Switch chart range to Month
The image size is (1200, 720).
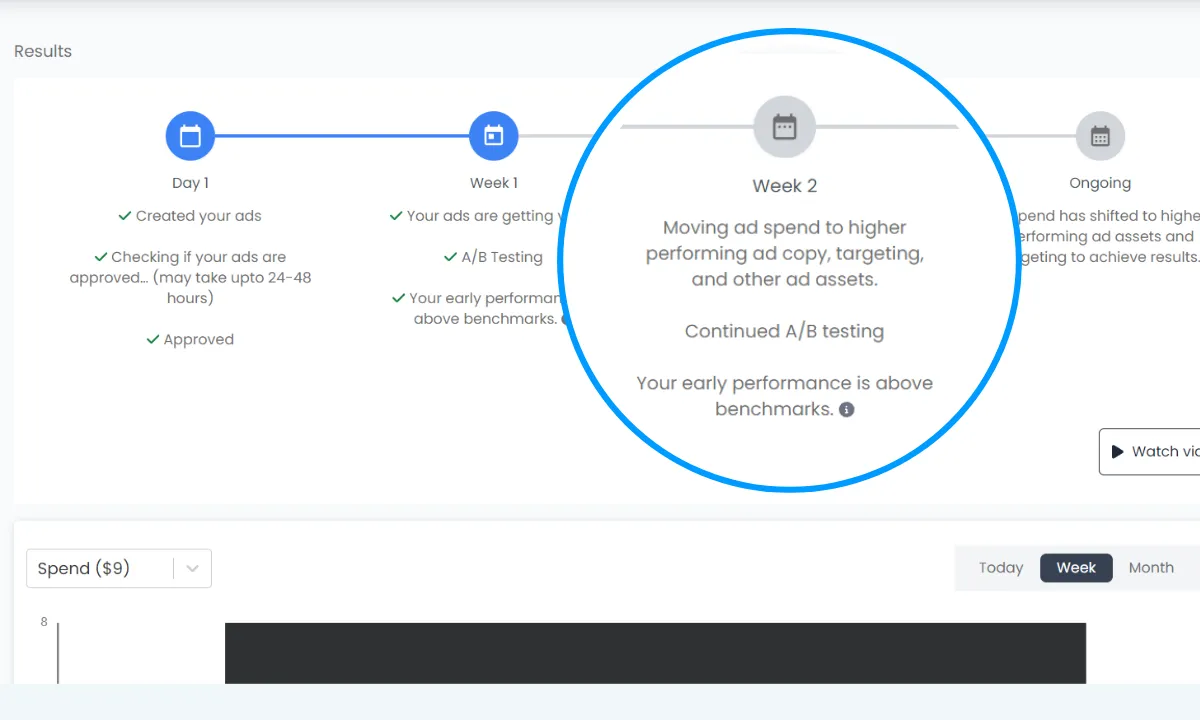click(1151, 567)
